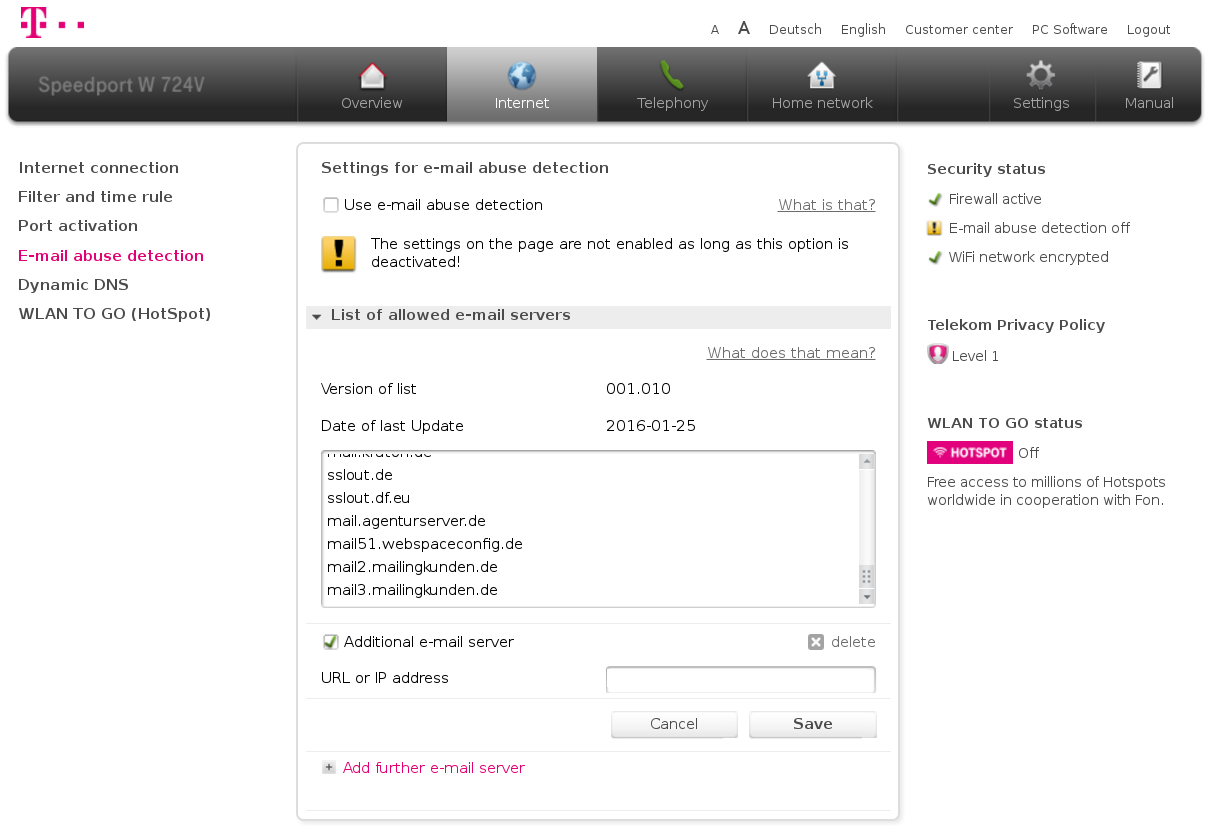Open the Manual wrench icon
1207x837 pixels.
[x=1149, y=76]
